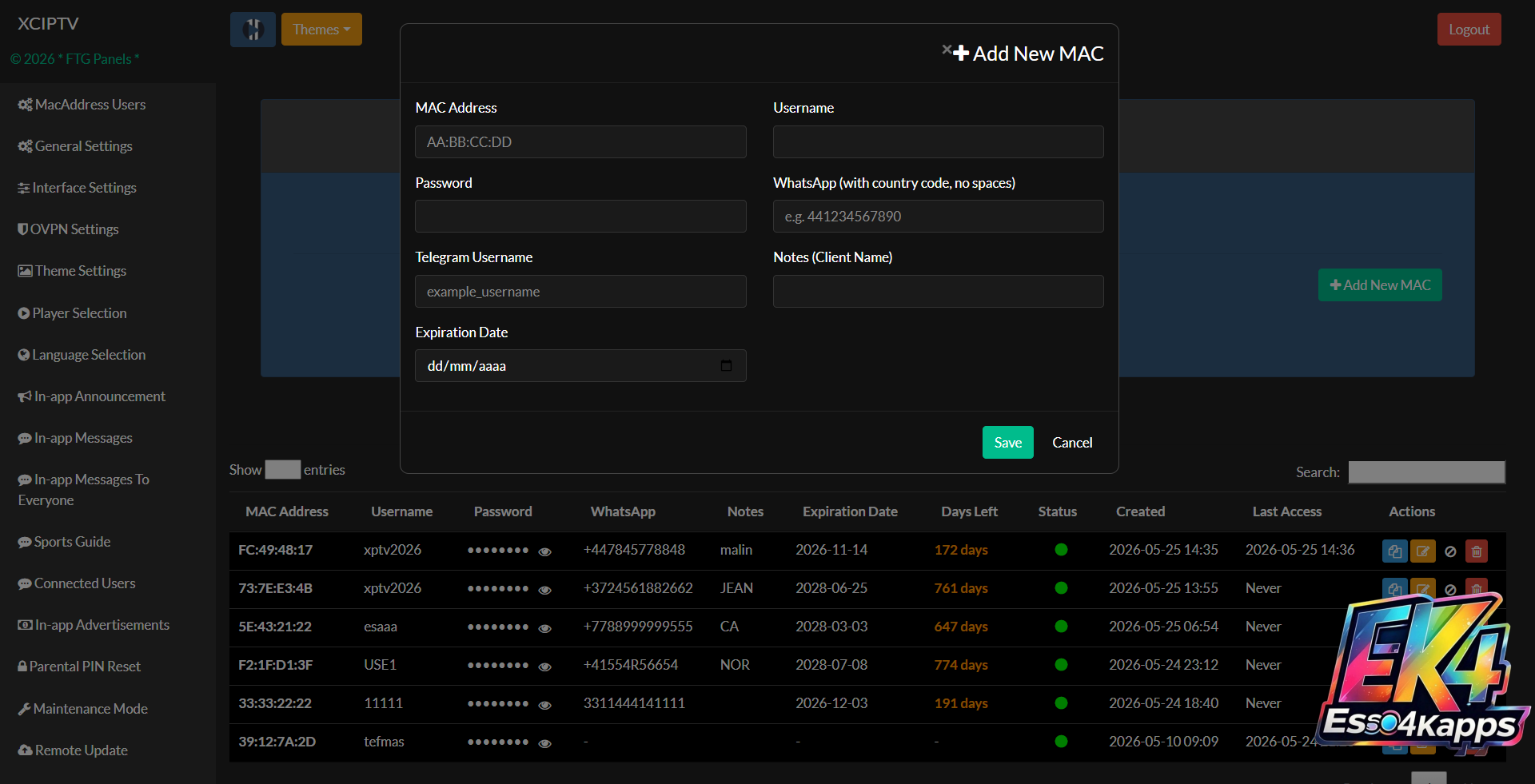Click the MAC 33:33:22:22 cell
The image size is (1535, 784).
coord(275,703)
